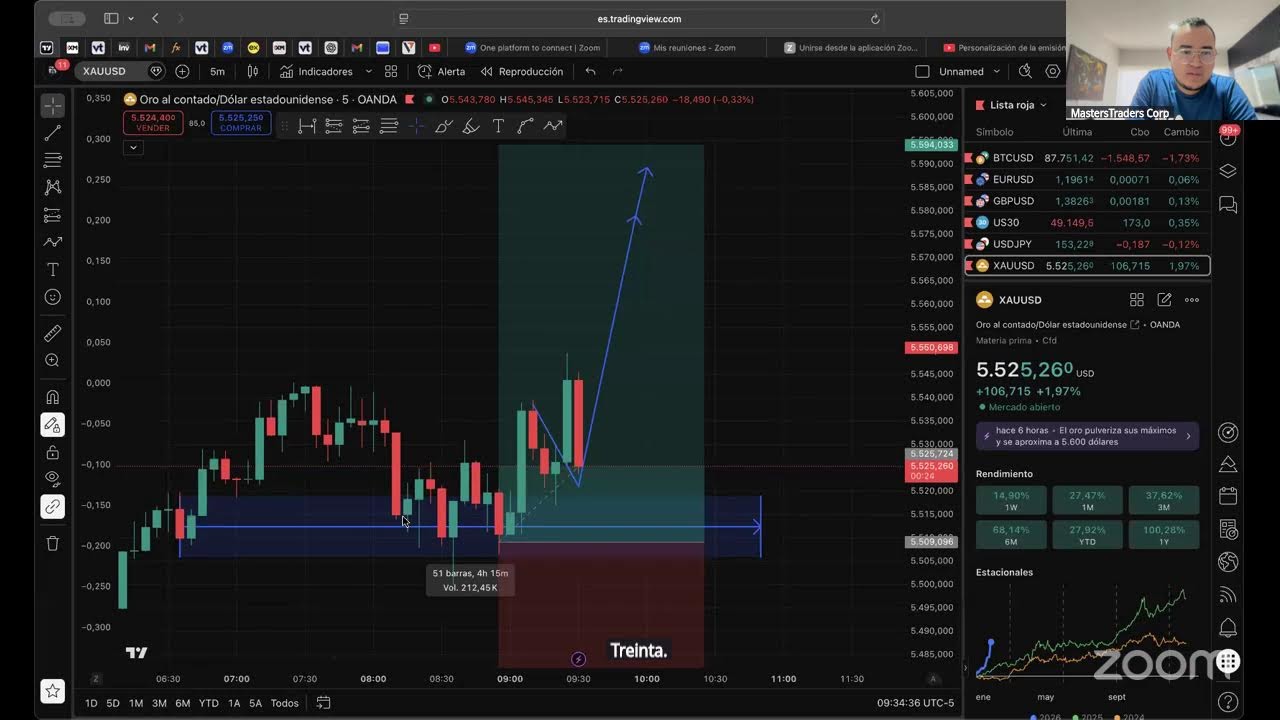Select the YTD date range
This screenshot has height=720, width=1280.
click(x=208, y=703)
